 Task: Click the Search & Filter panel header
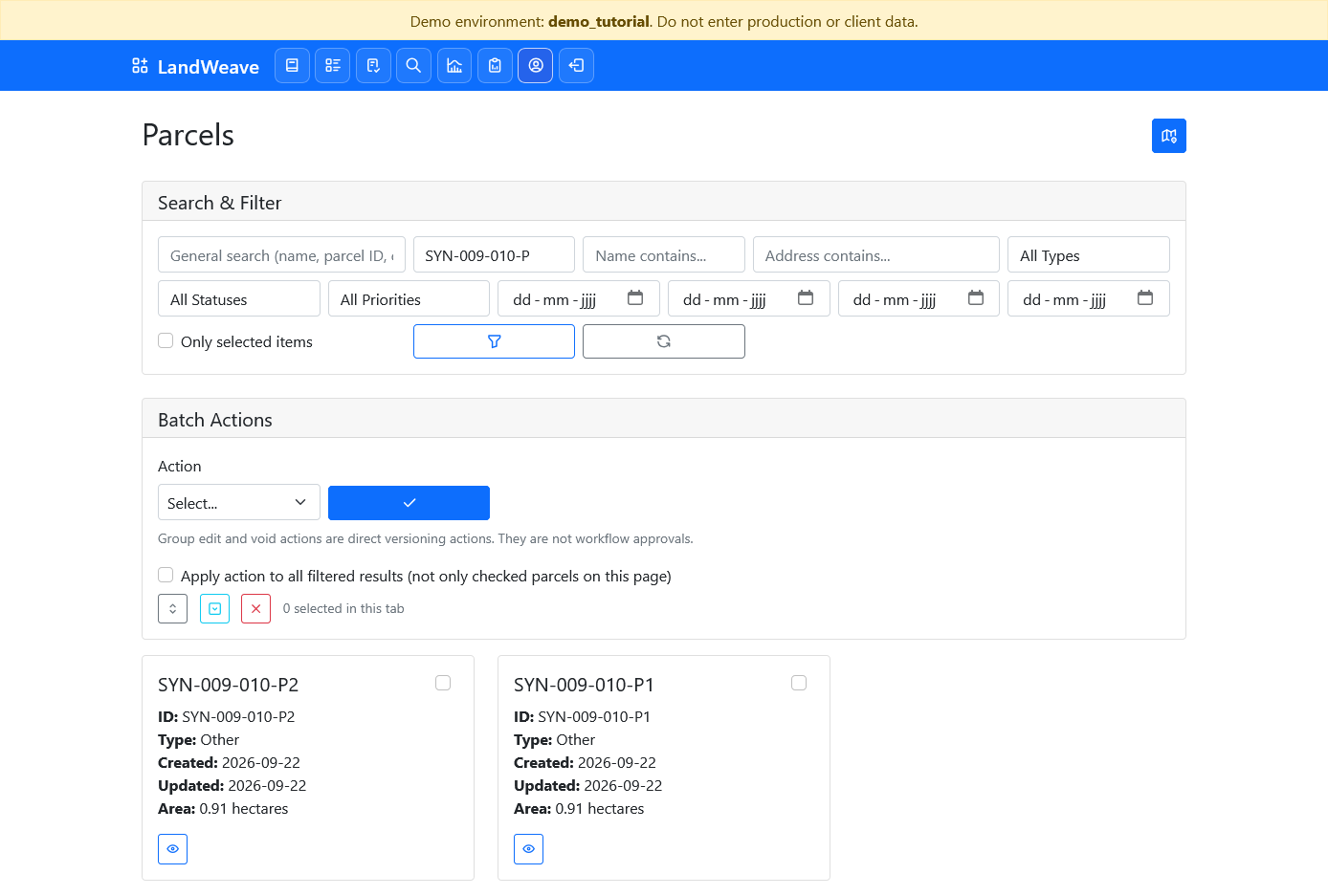click(664, 202)
